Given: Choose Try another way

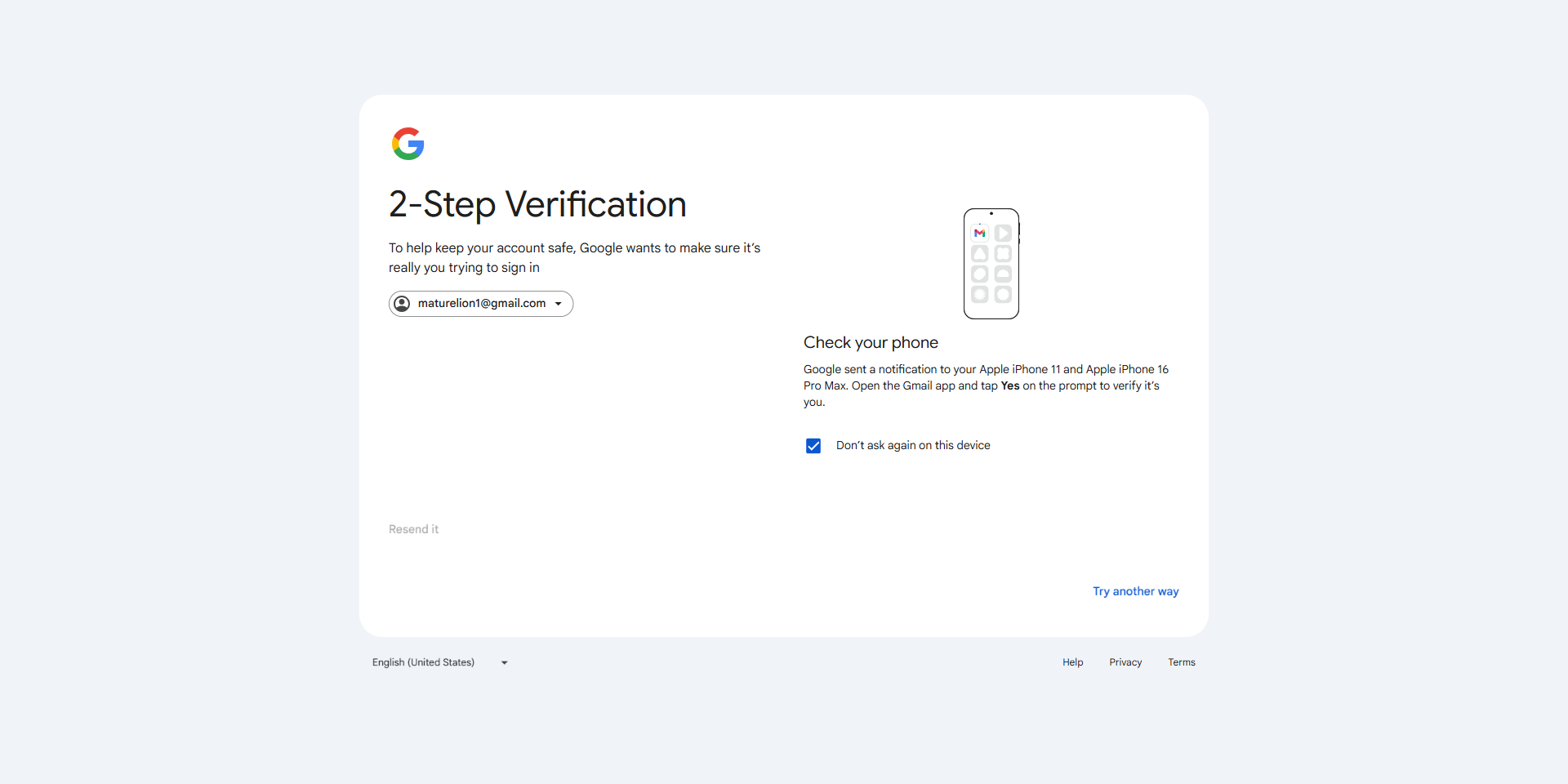Looking at the screenshot, I should click(x=1135, y=591).
